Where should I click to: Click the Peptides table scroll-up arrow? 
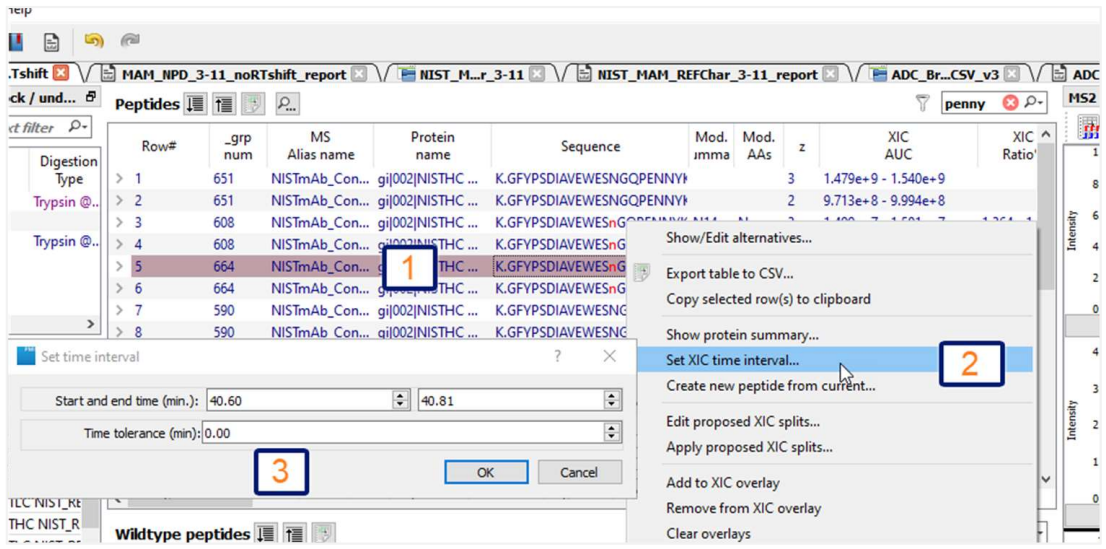1045,133
